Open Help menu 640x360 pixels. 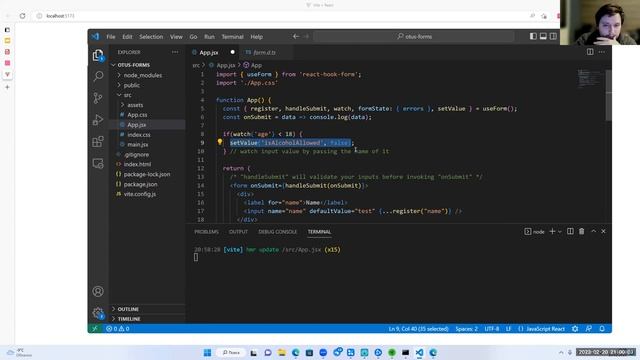coord(256,37)
